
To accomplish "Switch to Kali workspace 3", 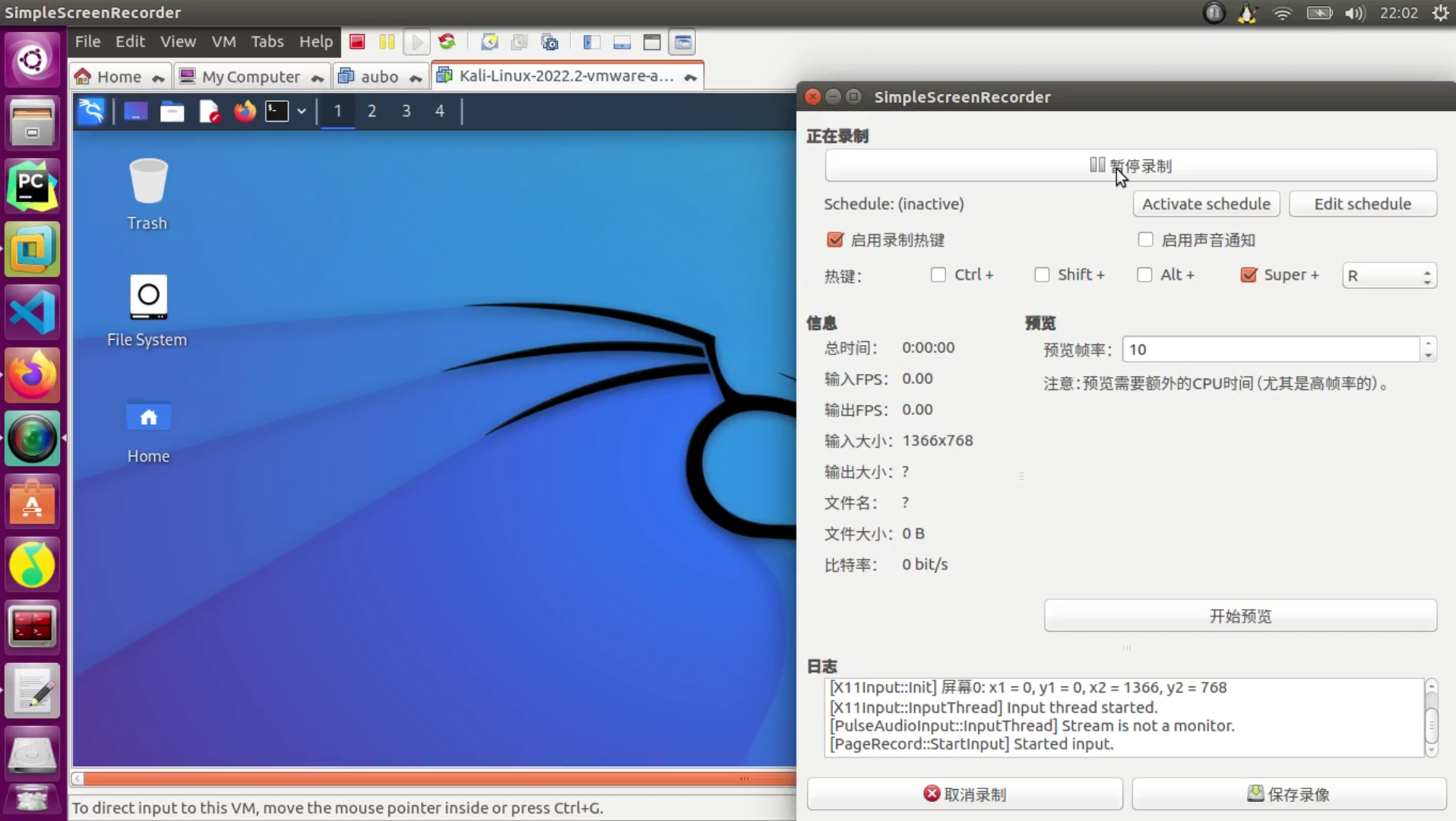I will [406, 111].
